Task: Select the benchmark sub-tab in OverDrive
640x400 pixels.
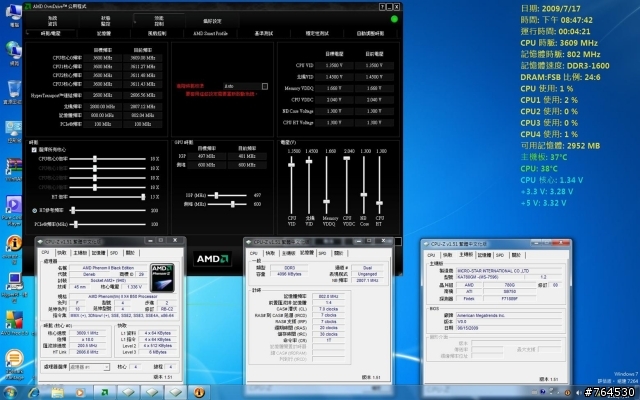Action: coord(264,33)
